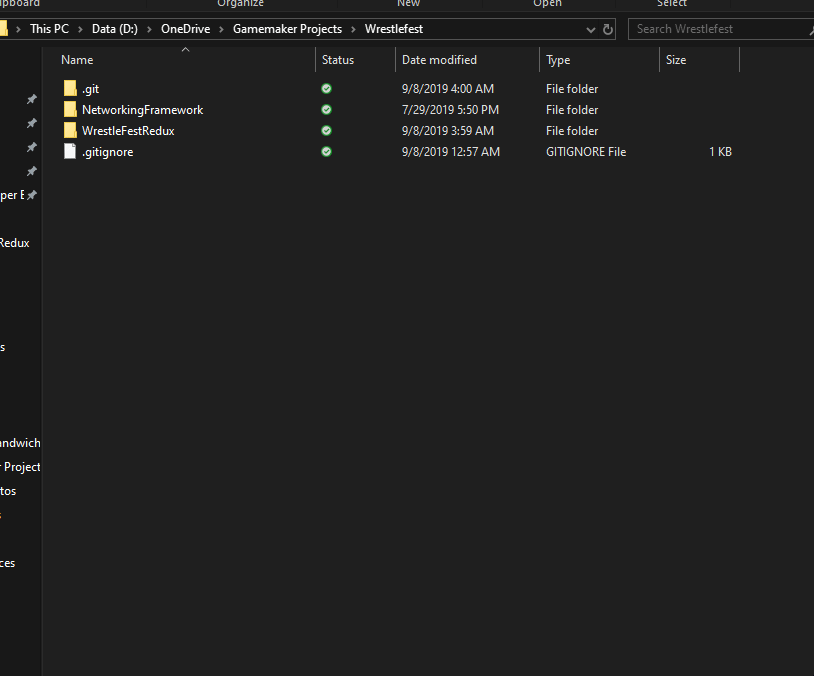Image resolution: width=814 pixels, height=676 pixels.
Task: Select the .gitignore file name
Action: (107, 152)
